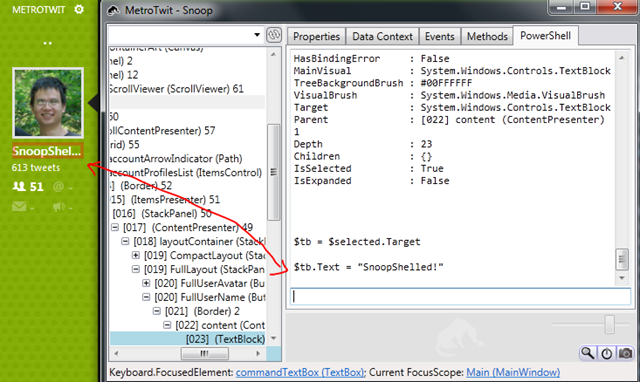The width and height of the screenshot is (640, 382).
Task: Click the magnifier zoom icon
Action: tap(588, 353)
